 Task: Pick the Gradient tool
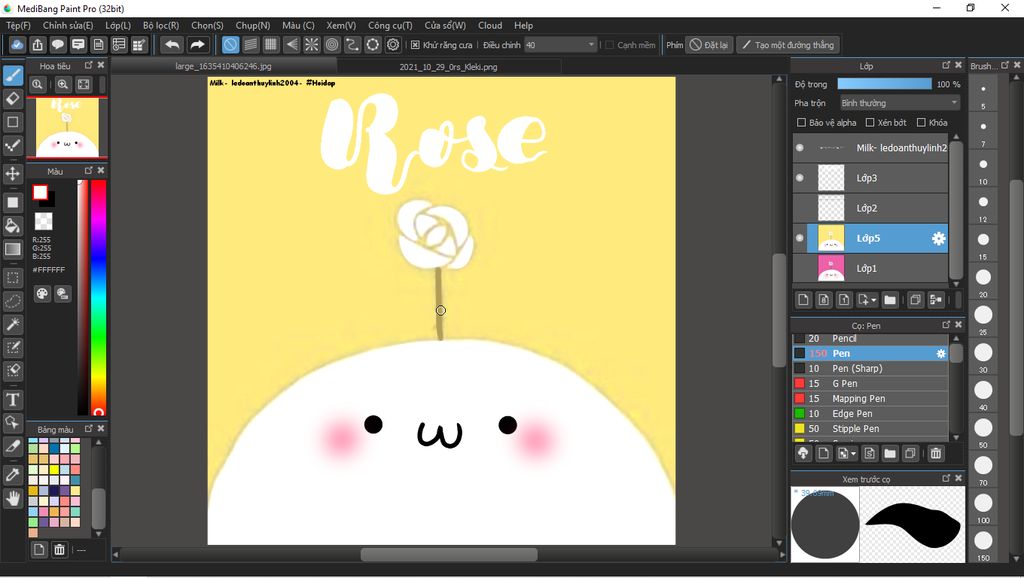tap(12, 249)
